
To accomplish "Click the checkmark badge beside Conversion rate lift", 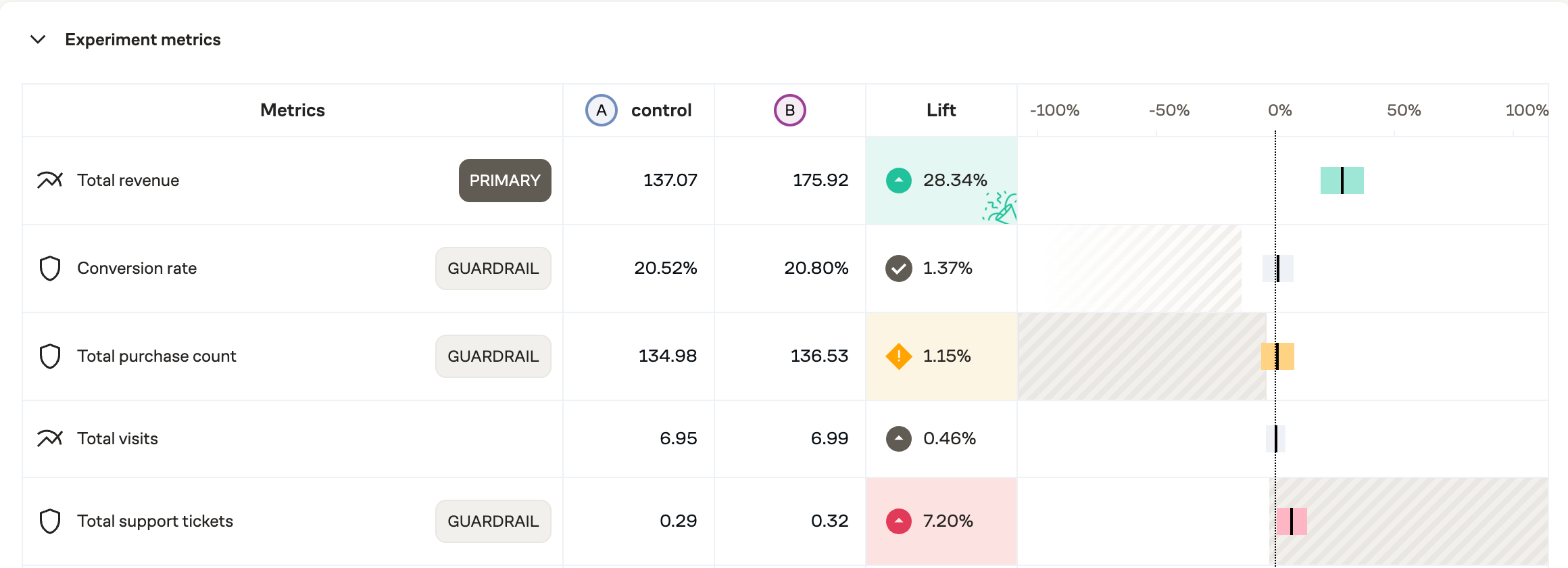I will pos(898,268).
